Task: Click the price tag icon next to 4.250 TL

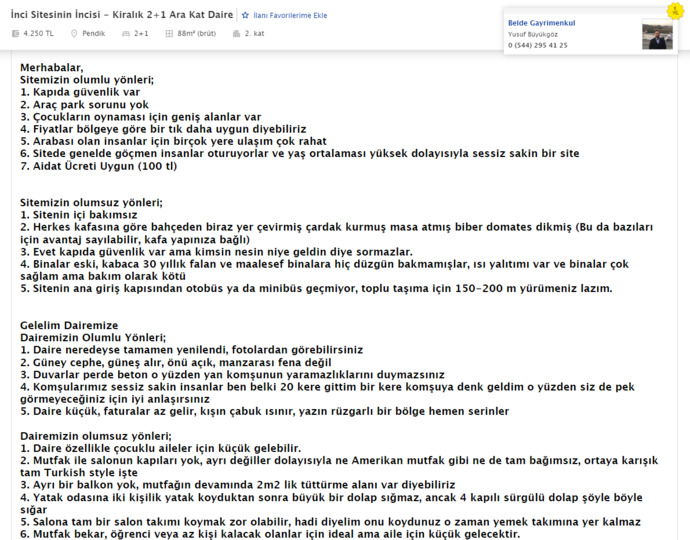Action: coord(15,33)
